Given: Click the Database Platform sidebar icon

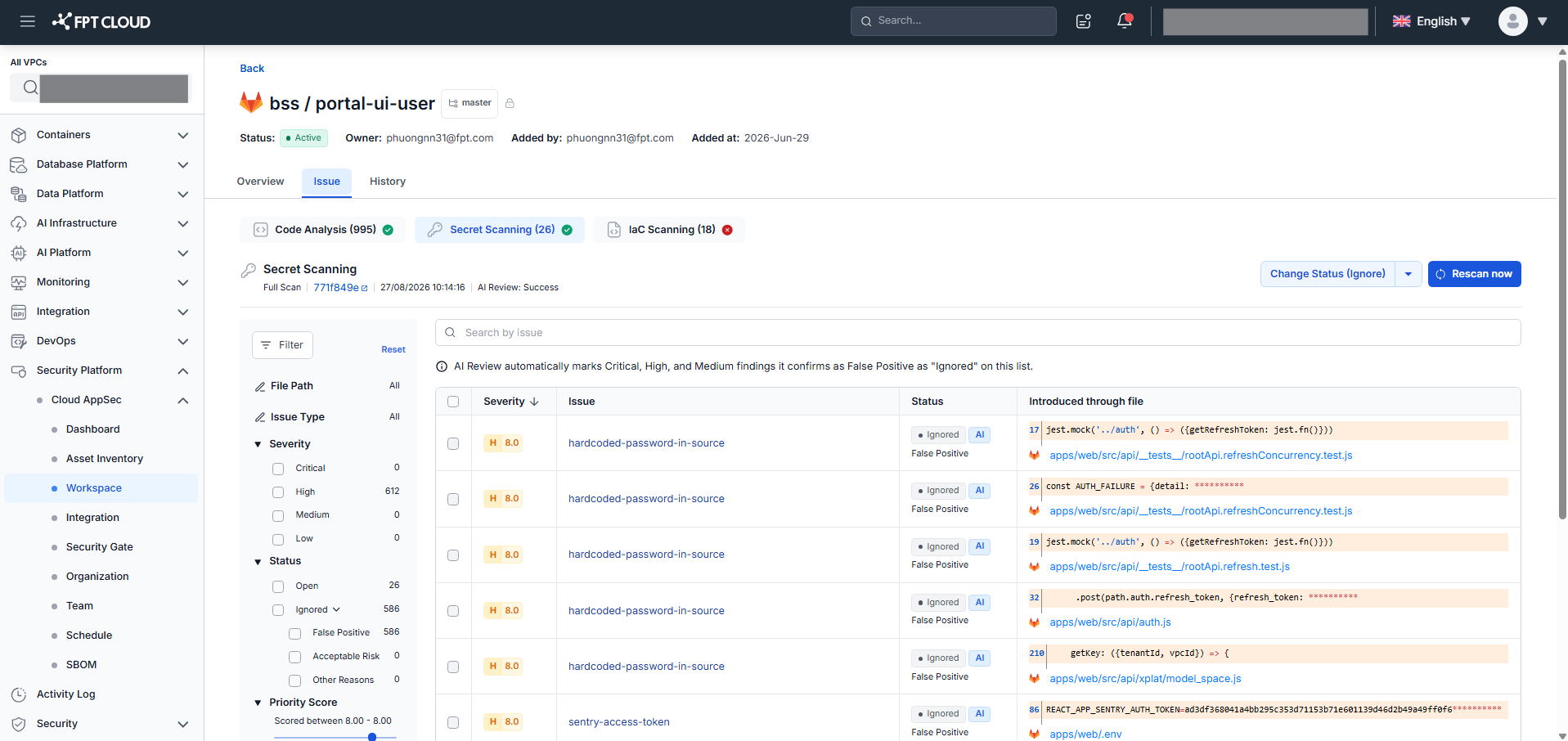Looking at the screenshot, I should tap(19, 164).
